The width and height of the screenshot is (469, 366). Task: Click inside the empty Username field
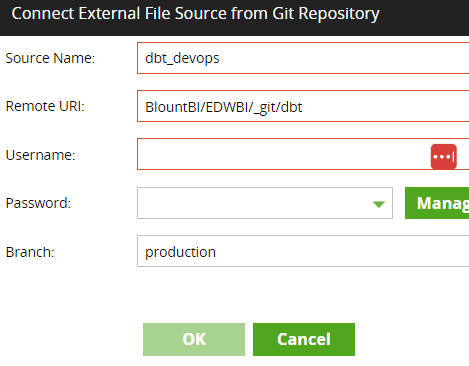coord(283,154)
